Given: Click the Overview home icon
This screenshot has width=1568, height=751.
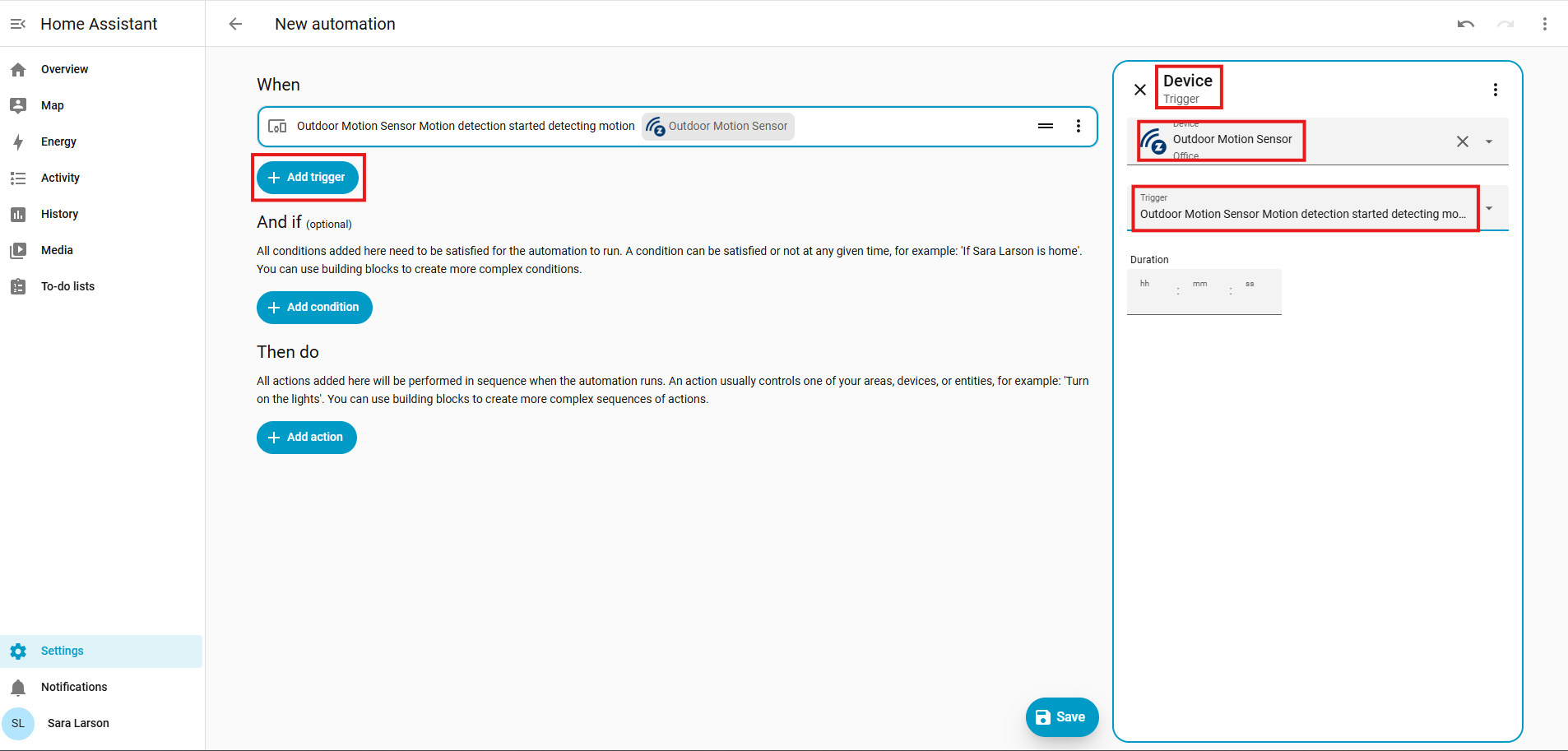Looking at the screenshot, I should click(x=18, y=70).
